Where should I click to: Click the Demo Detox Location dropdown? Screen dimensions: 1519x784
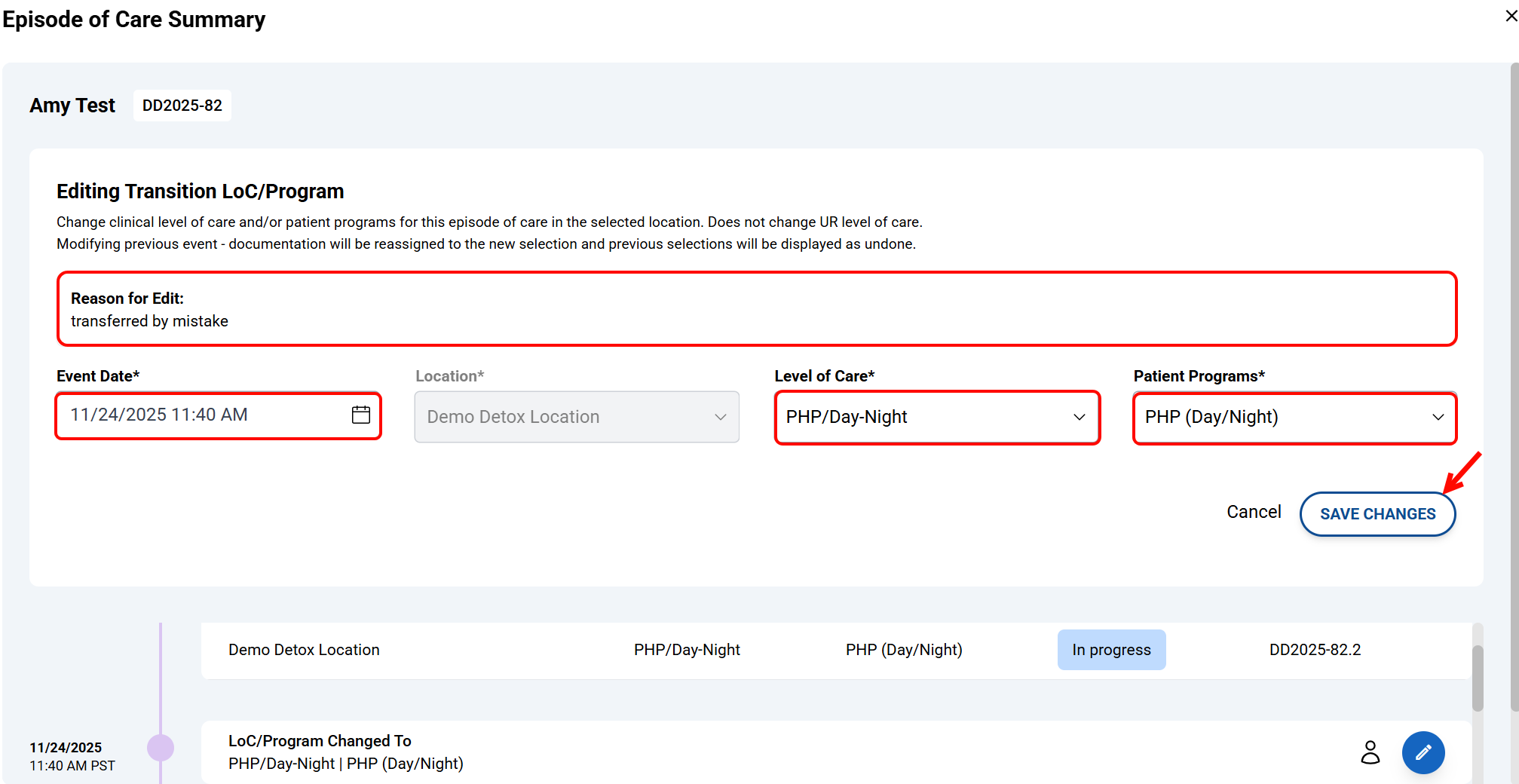coord(577,417)
